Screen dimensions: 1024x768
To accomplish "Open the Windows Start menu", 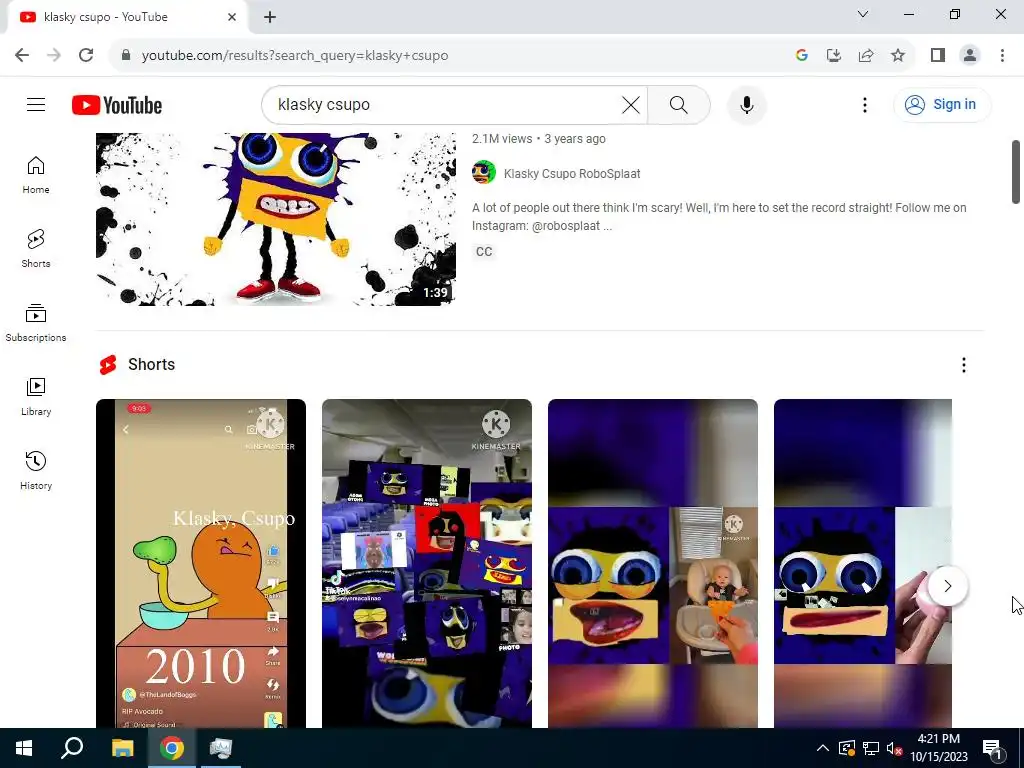I will [24, 748].
